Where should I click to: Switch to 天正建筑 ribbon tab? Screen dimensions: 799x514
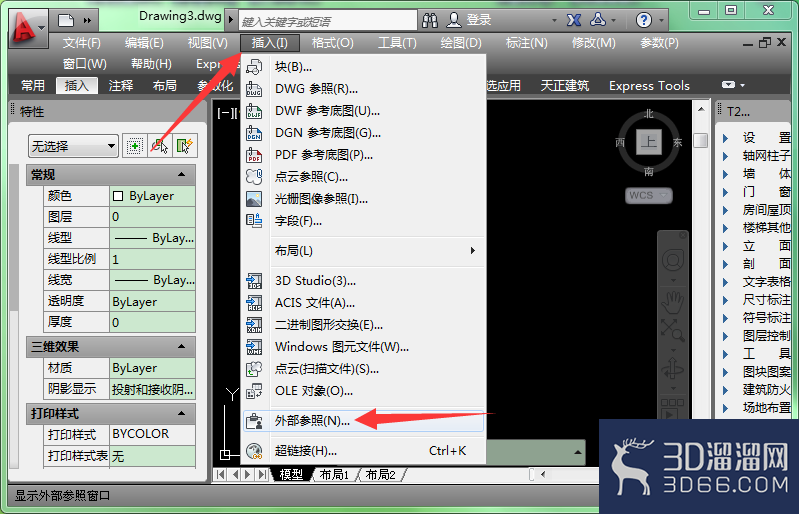point(565,86)
